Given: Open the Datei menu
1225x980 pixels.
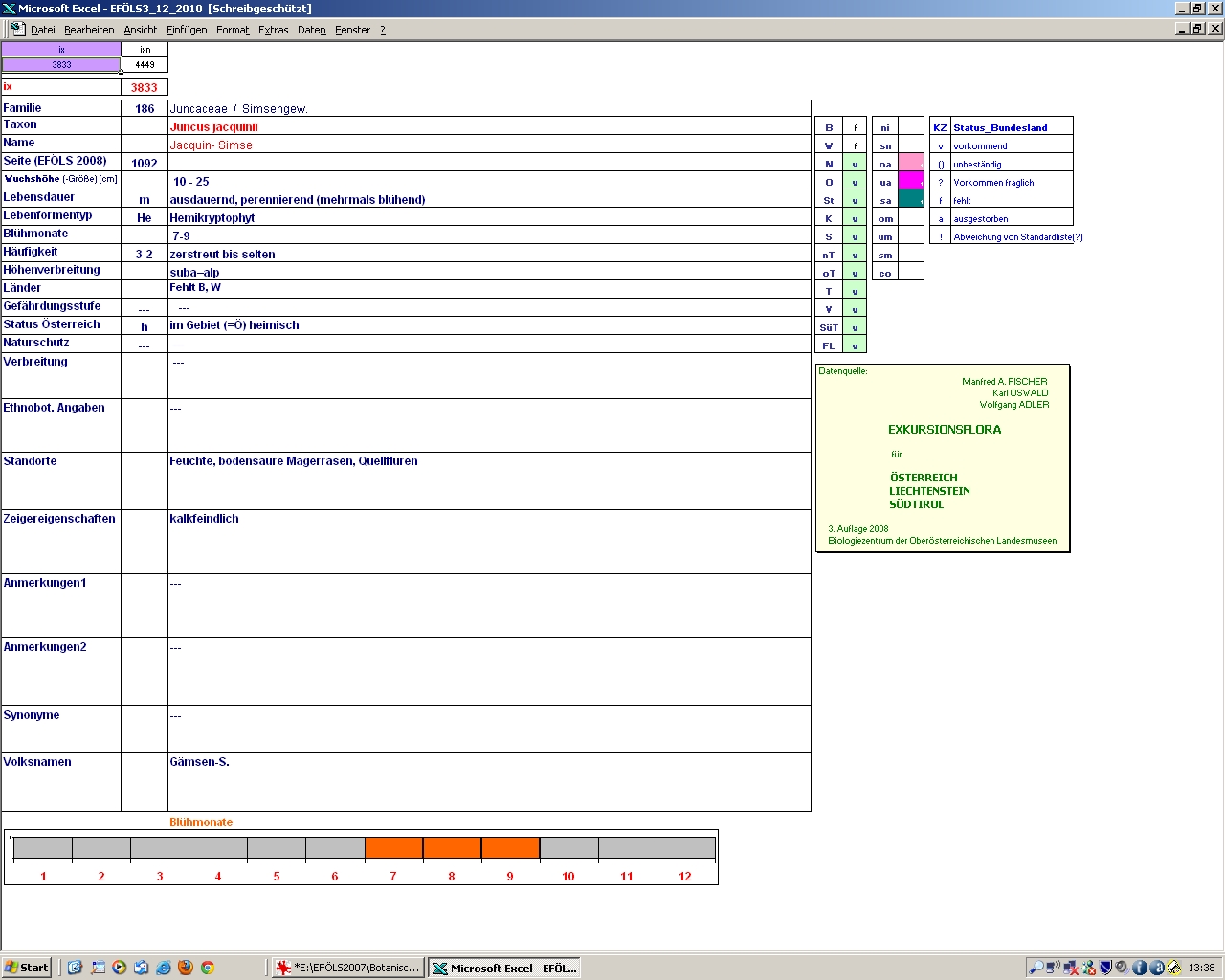Looking at the screenshot, I should click(43, 30).
